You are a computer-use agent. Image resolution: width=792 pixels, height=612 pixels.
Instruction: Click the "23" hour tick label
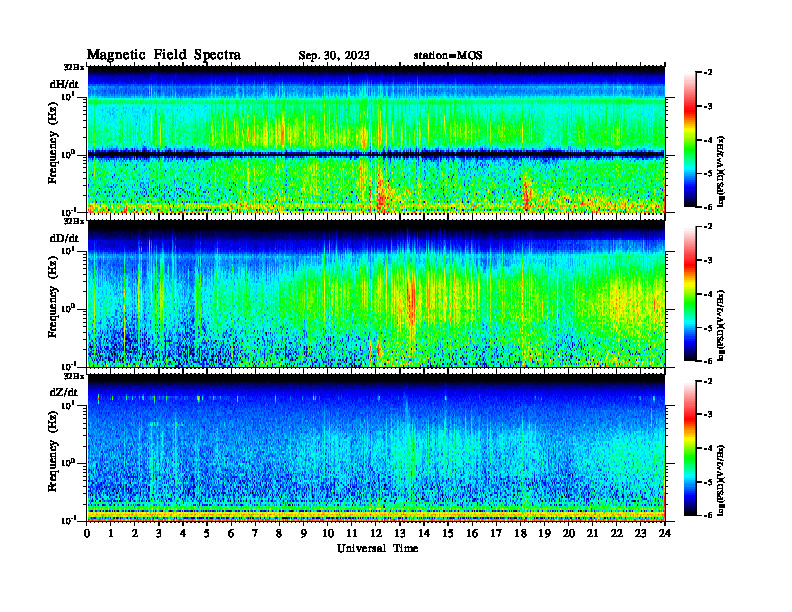[640, 534]
